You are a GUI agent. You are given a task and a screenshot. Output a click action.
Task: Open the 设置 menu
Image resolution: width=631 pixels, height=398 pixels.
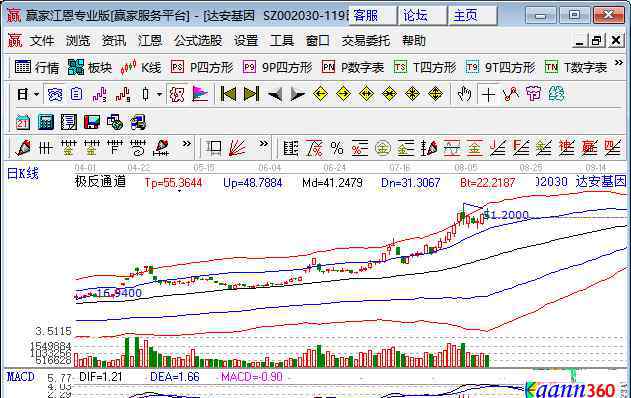tap(246, 41)
